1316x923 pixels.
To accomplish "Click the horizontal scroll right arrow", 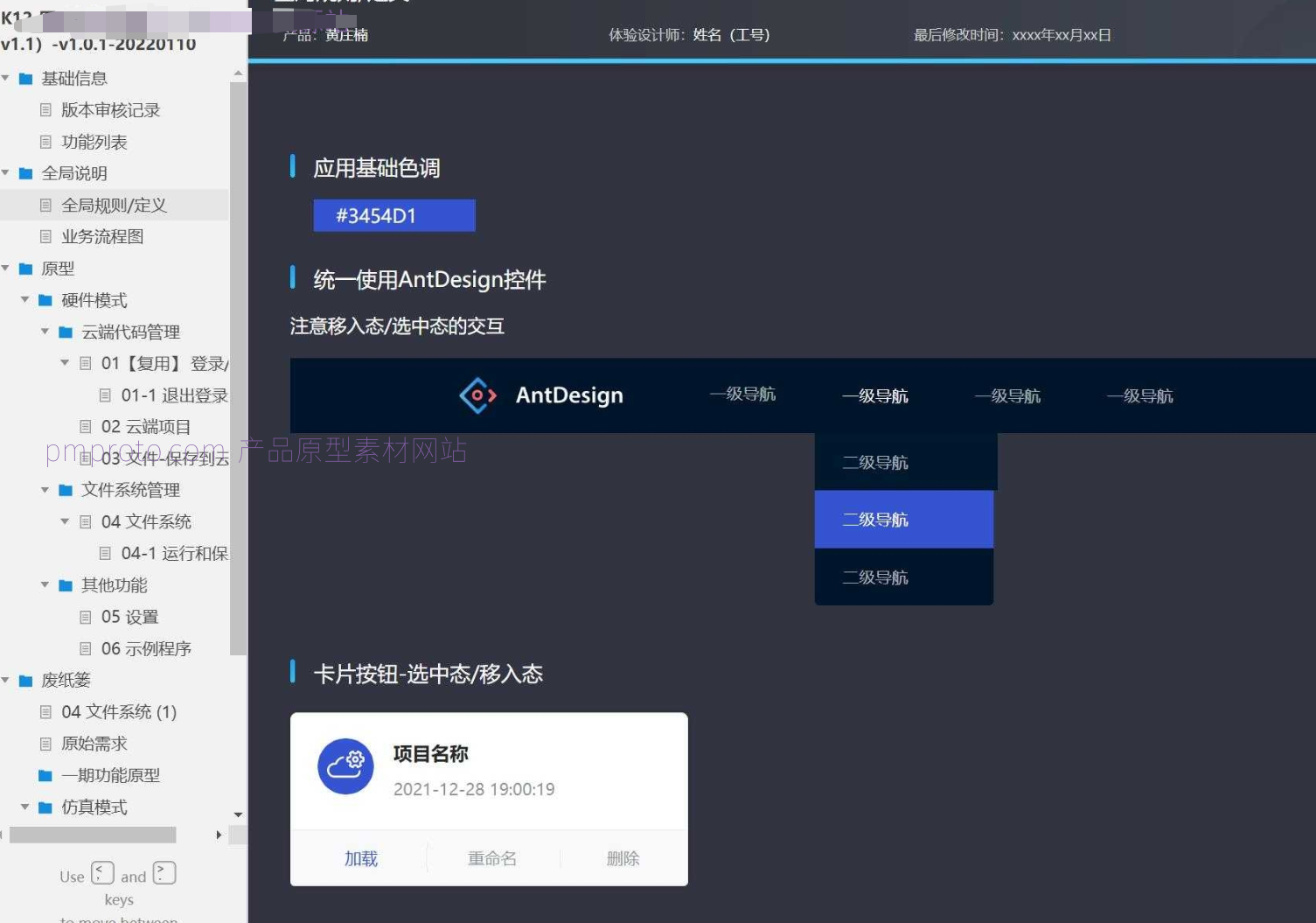I will (219, 836).
